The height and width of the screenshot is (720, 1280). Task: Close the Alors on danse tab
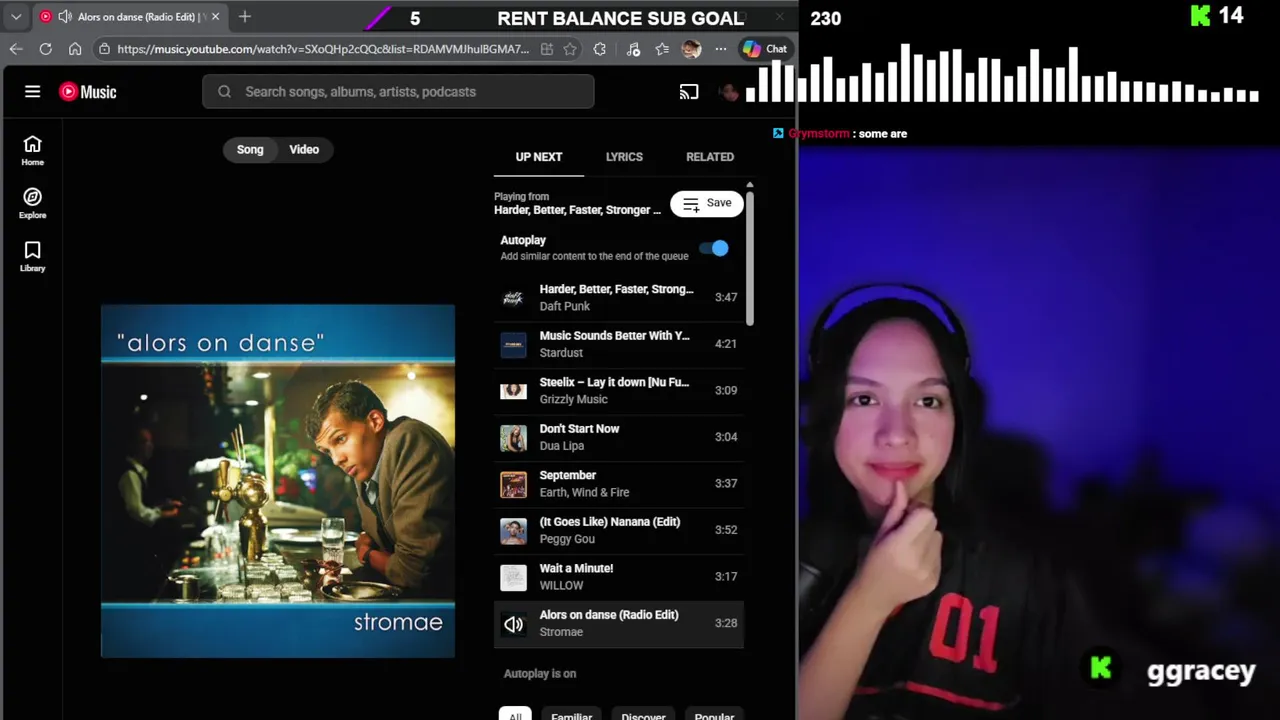(215, 17)
